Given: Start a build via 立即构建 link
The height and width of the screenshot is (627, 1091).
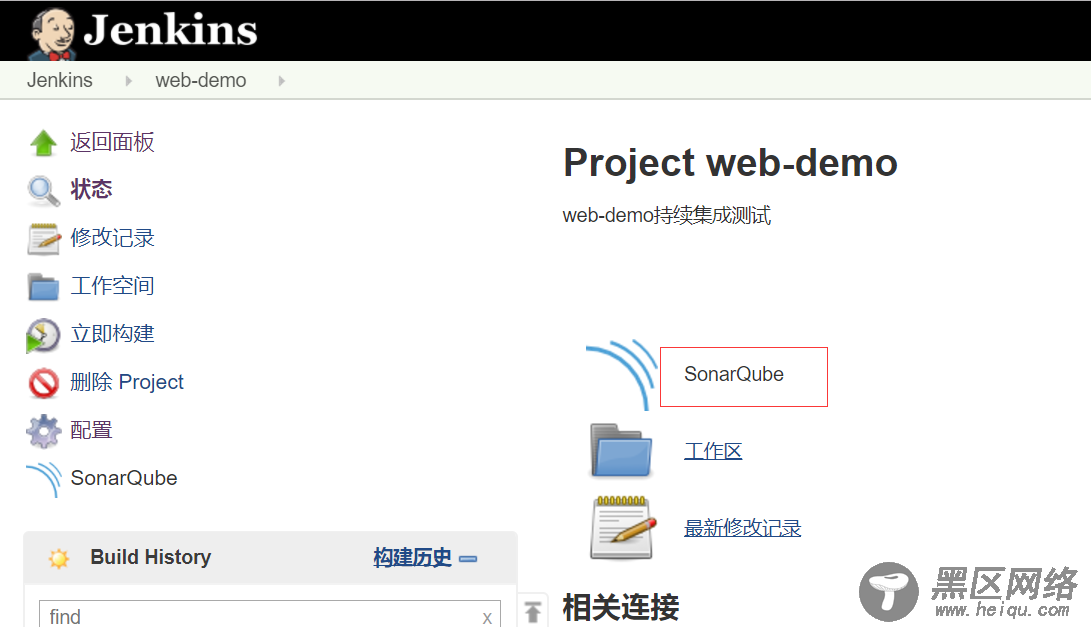Looking at the screenshot, I should [112, 333].
